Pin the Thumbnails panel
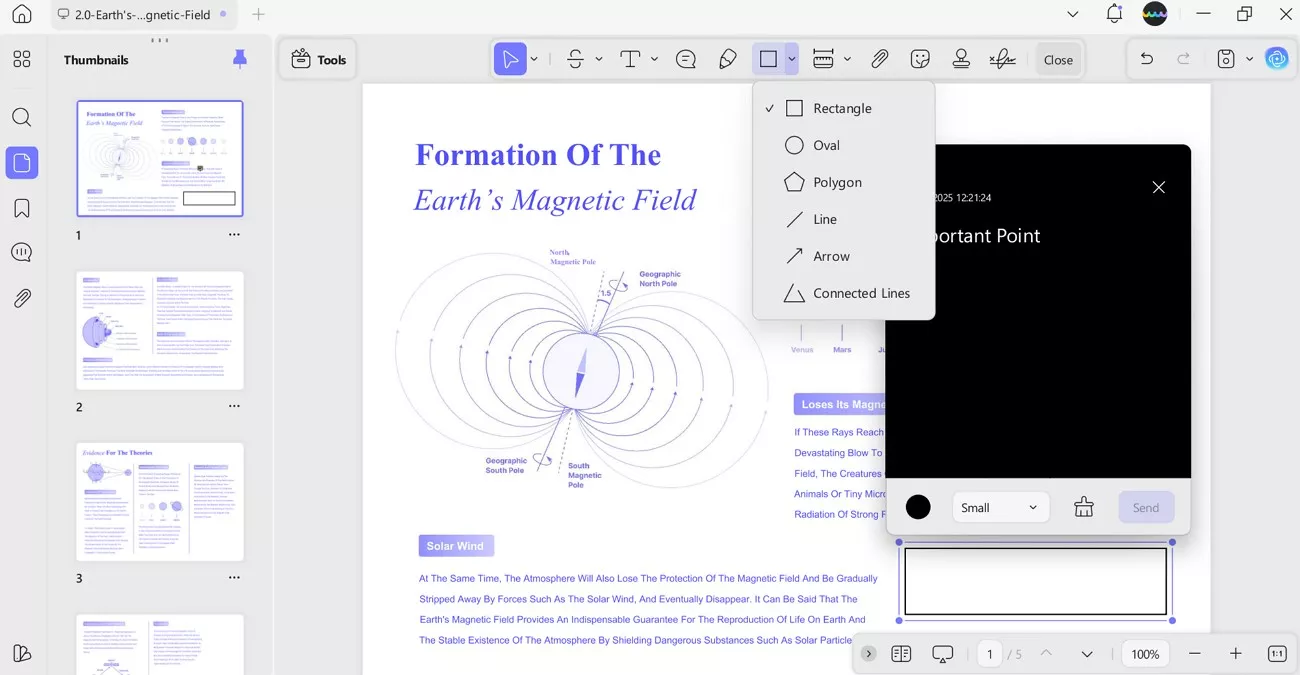1300x675 pixels. click(240, 59)
